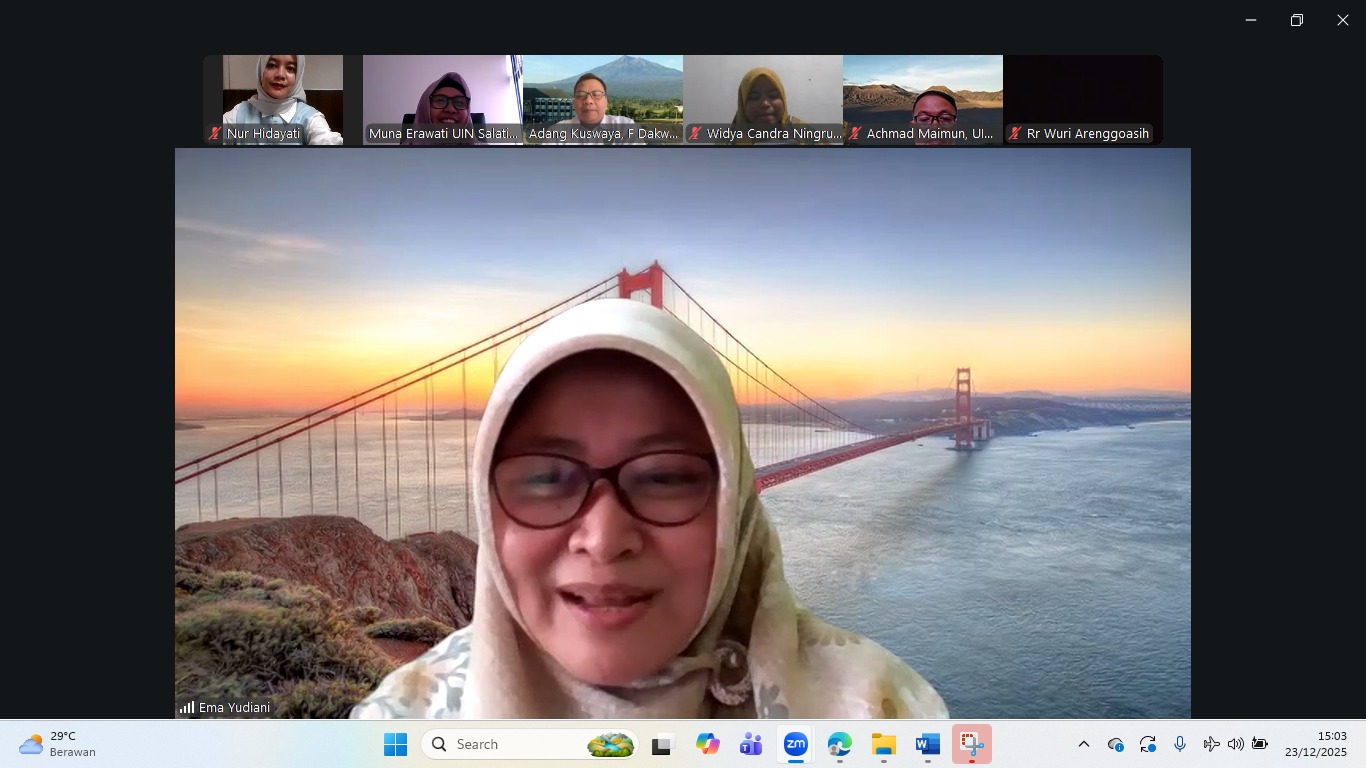Open File Explorer from the taskbar
Viewport: 1366px width, 768px height.
click(x=884, y=744)
